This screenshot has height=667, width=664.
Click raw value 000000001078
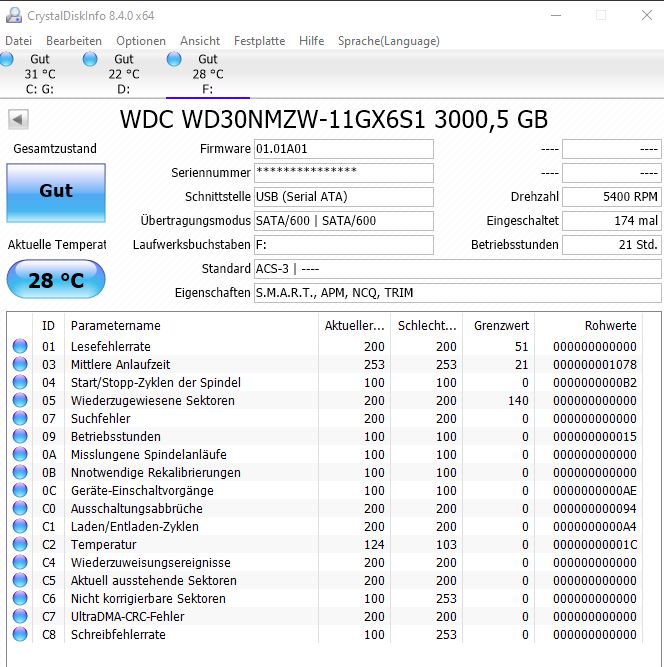pos(595,364)
